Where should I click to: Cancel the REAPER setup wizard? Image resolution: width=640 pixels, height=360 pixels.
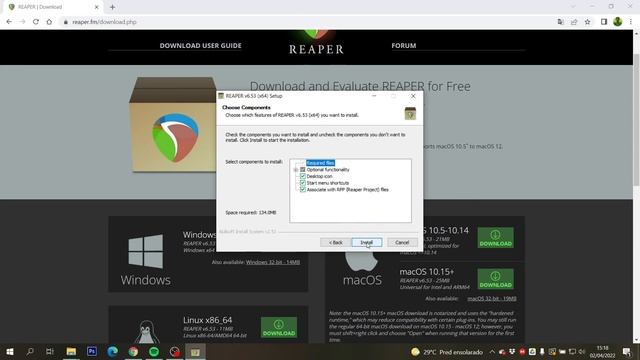[402, 242]
